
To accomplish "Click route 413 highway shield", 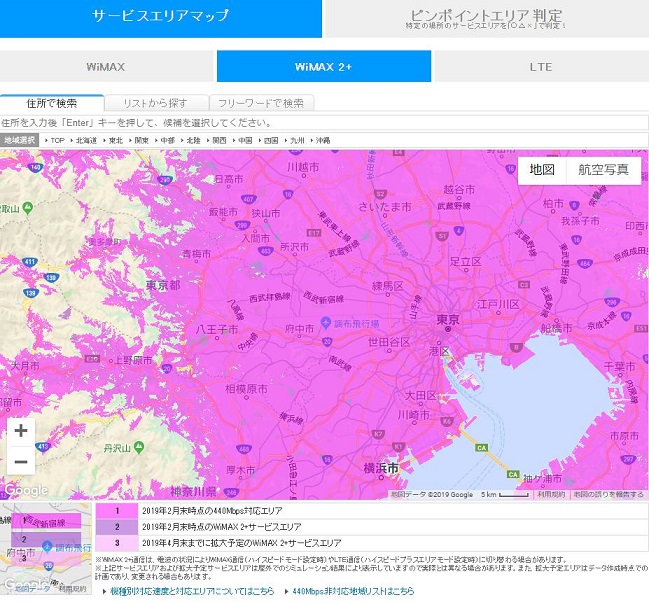I will pos(43,447).
